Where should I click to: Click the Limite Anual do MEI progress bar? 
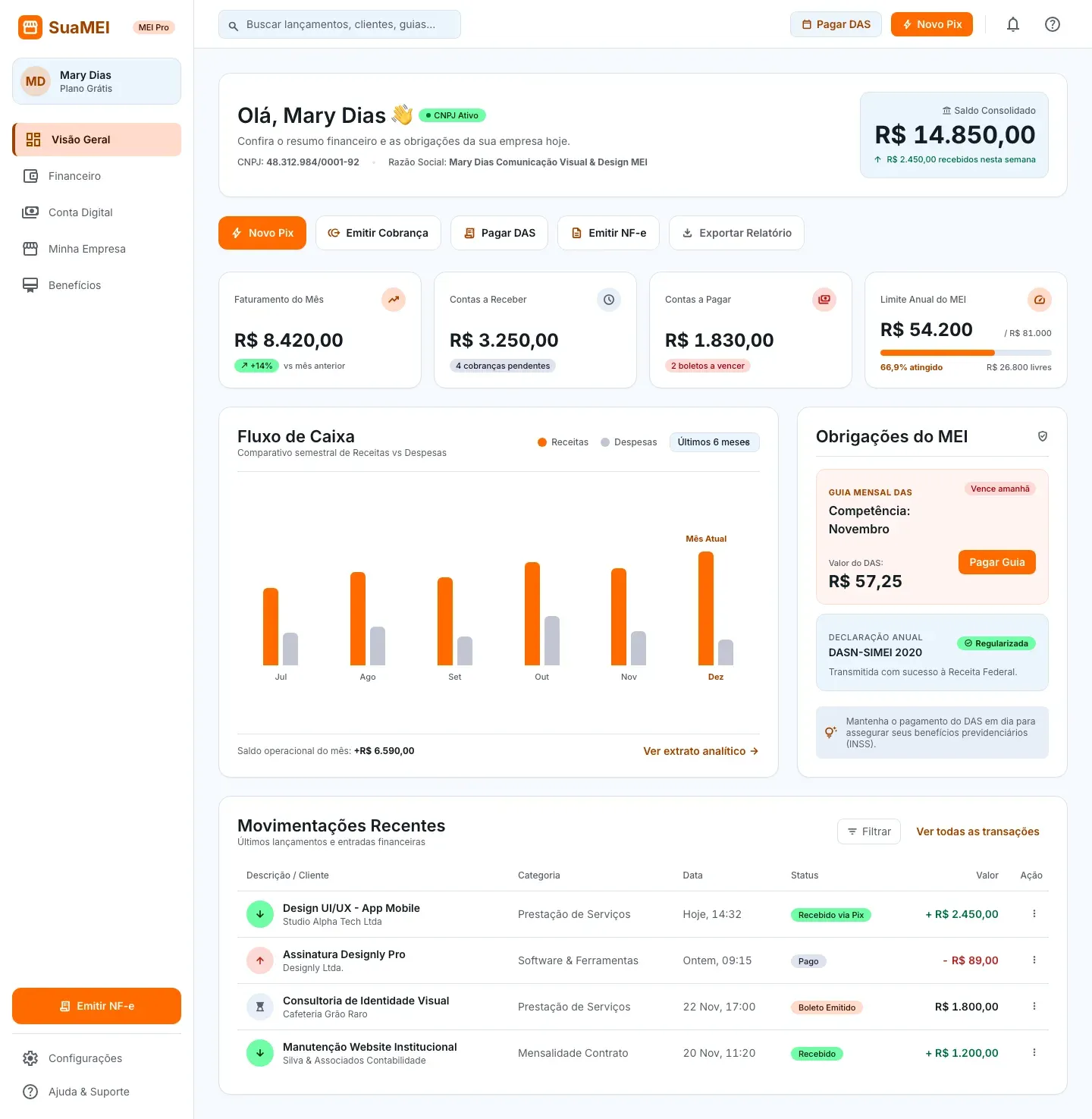(x=966, y=353)
